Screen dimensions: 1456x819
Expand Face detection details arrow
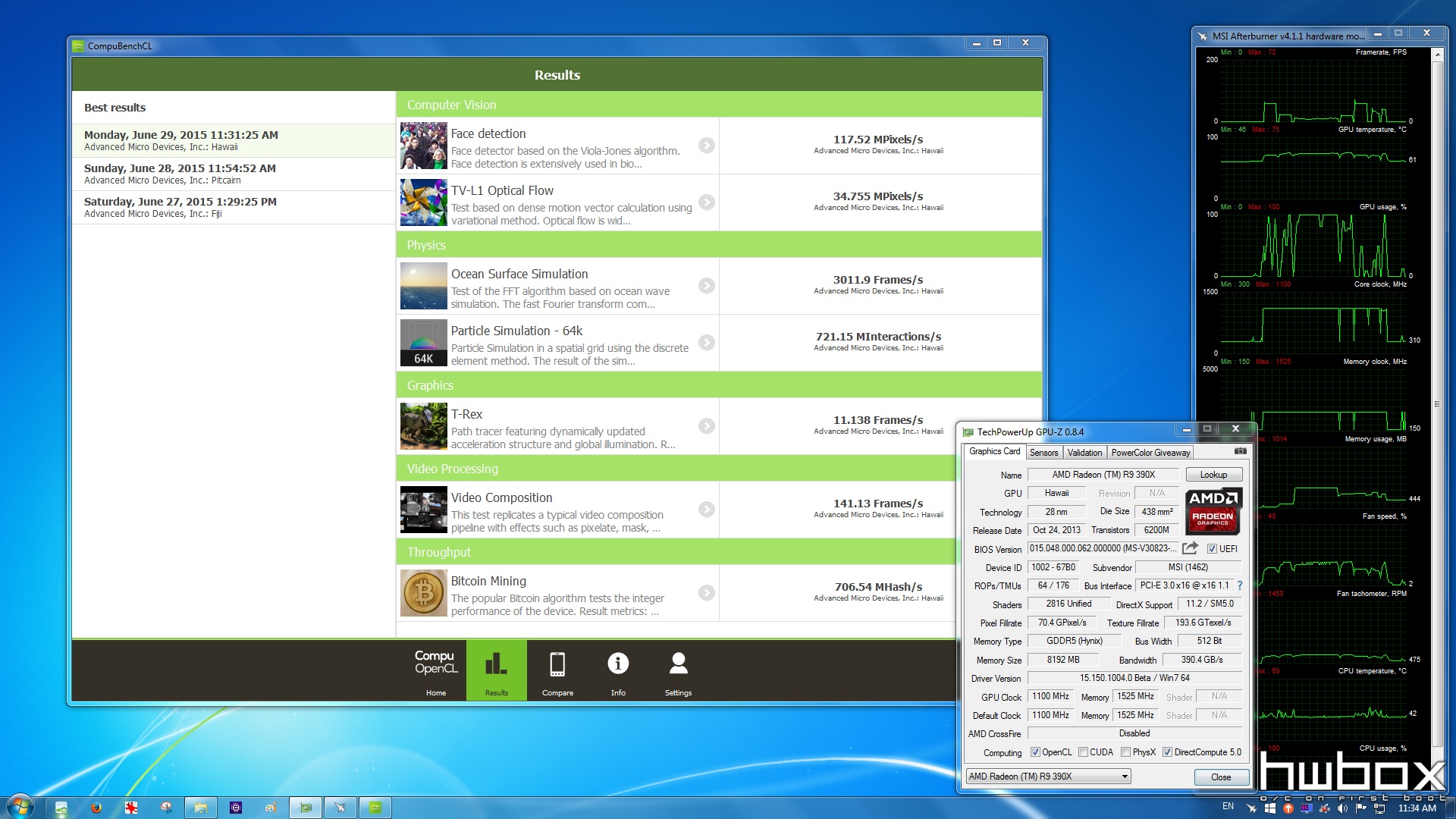[706, 146]
